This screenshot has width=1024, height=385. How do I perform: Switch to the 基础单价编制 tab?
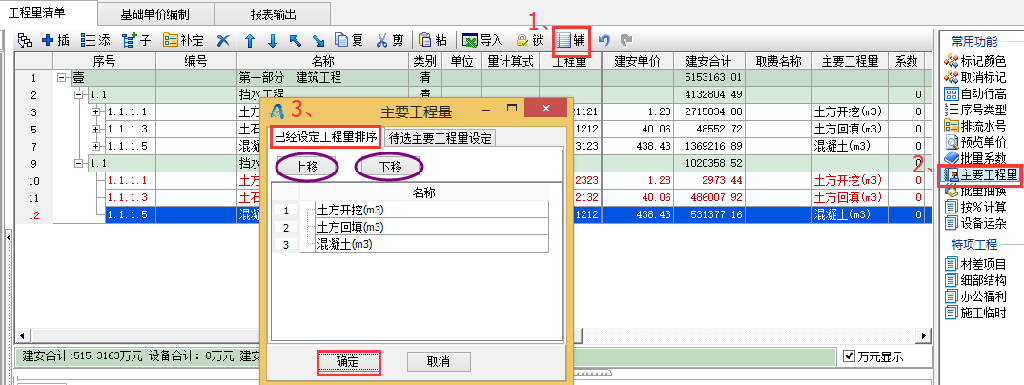[155, 14]
